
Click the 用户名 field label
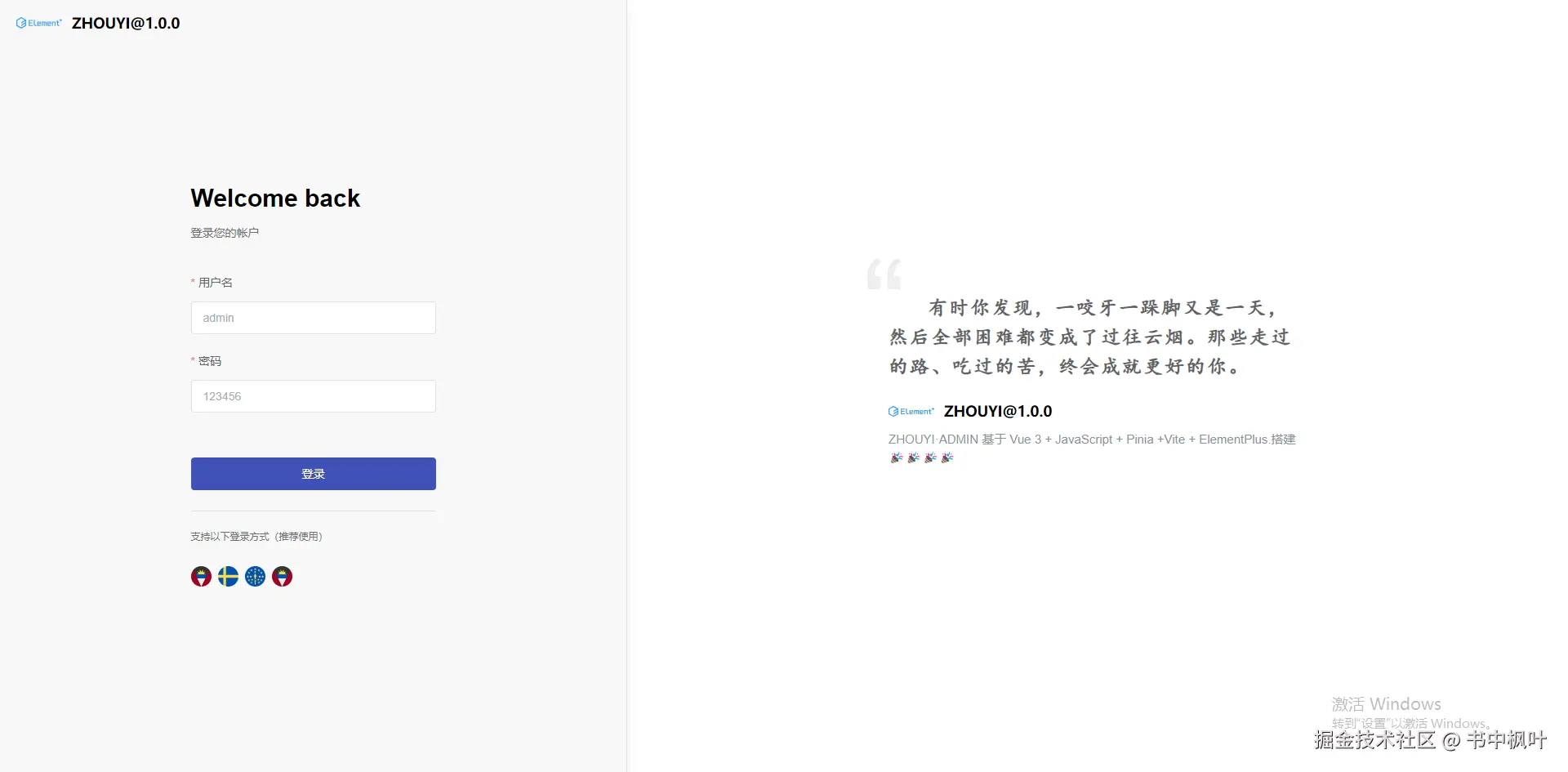coord(216,283)
